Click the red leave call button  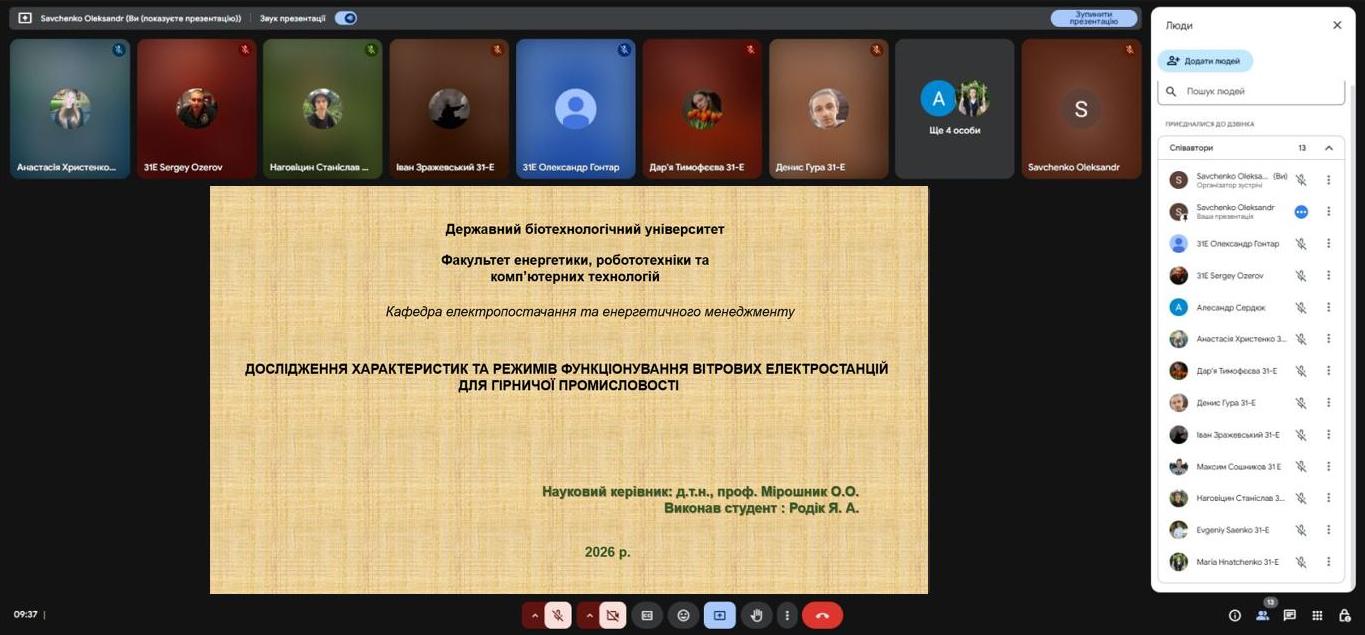tap(822, 616)
